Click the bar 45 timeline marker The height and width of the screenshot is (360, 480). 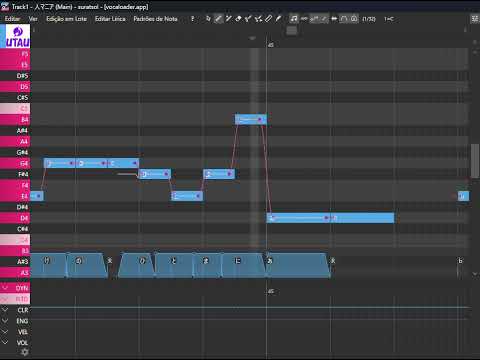tap(270, 45)
